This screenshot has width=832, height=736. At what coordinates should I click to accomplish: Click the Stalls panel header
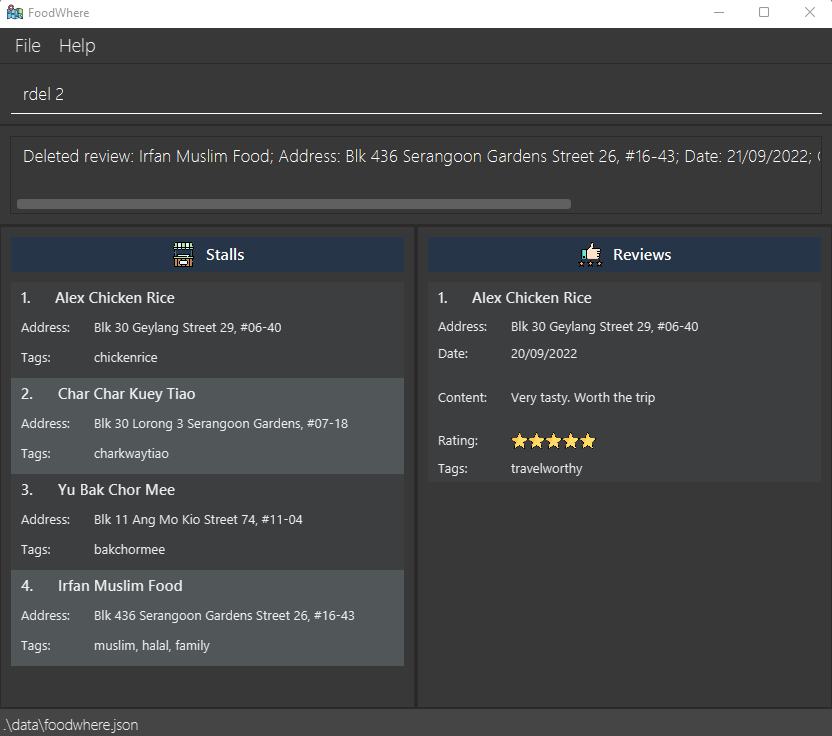coord(207,255)
